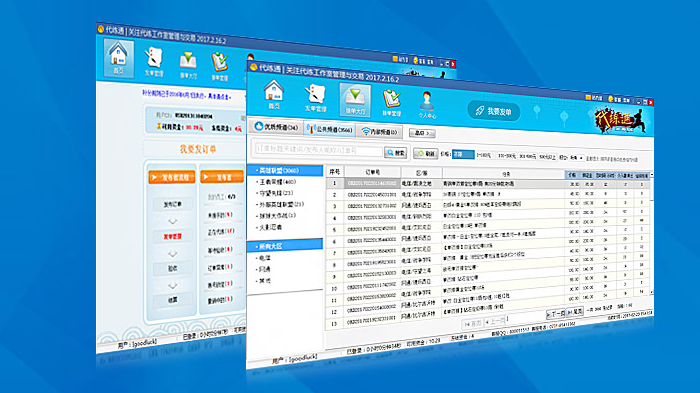Select 火影忍者 in the game list
The height and width of the screenshot is (393, 700).
point(270,227)
